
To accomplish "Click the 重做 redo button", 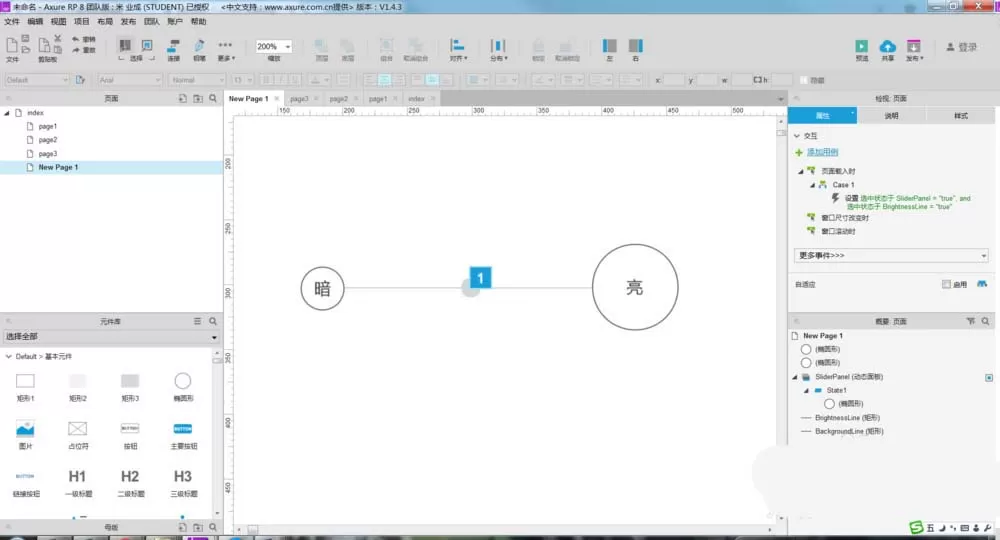I will pos(84,50).
